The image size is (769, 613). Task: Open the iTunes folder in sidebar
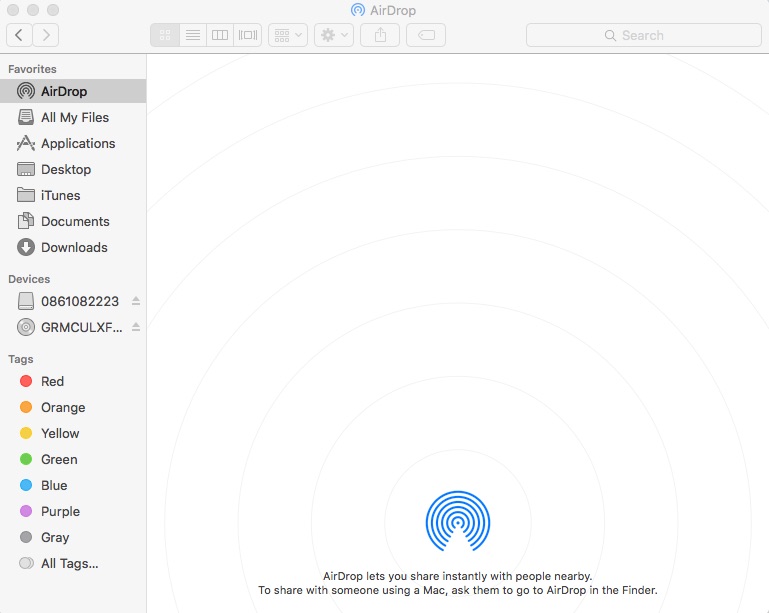point(73,195)
